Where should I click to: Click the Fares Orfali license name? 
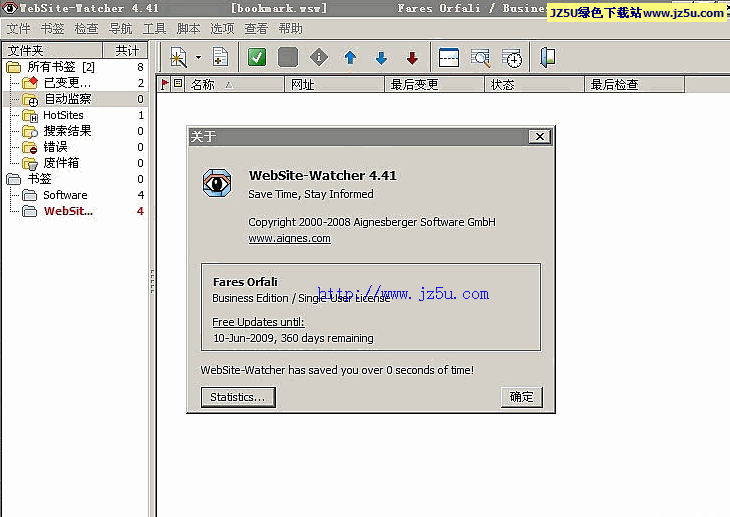tap(245, 282)
